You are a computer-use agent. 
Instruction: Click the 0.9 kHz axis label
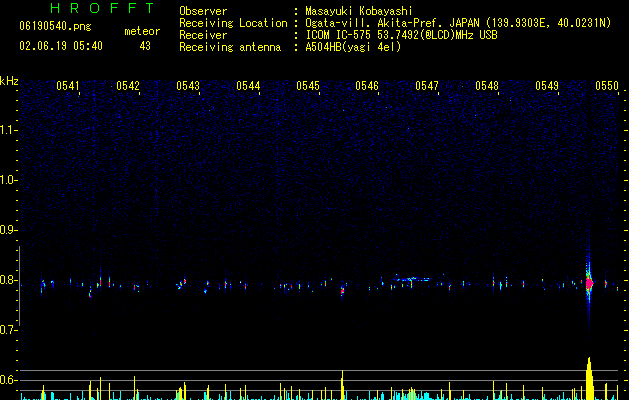(9, 230)
